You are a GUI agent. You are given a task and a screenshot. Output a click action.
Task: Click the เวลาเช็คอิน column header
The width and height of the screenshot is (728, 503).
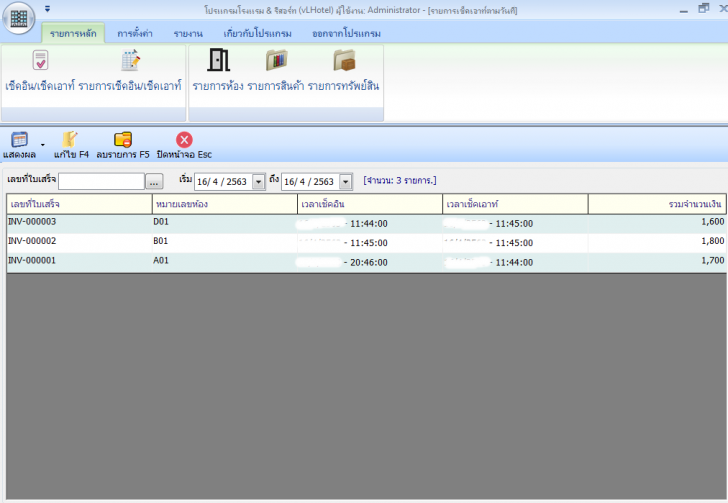point(370,204)
